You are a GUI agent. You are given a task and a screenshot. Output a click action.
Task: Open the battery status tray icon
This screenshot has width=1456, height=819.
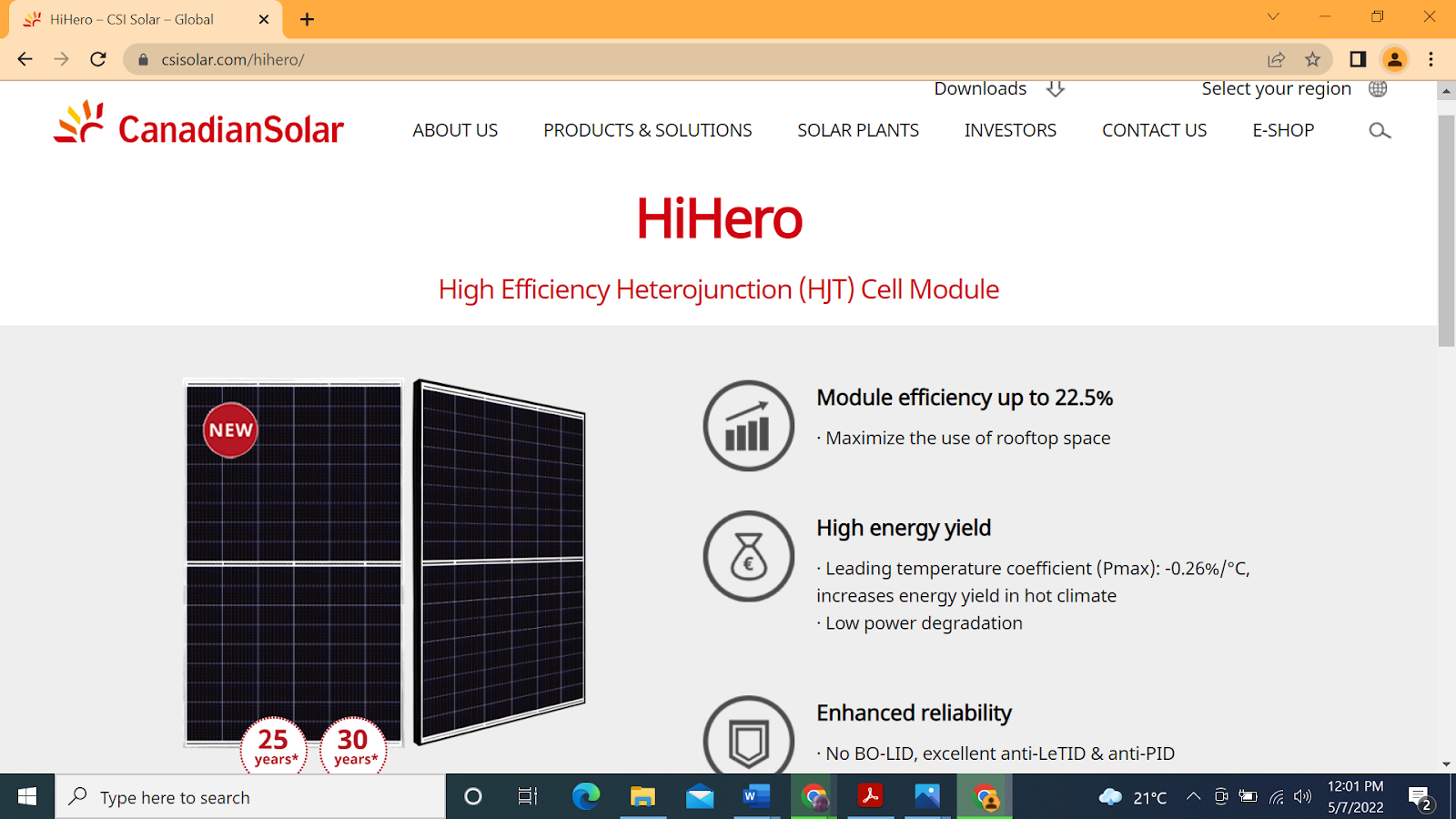(1249, 797)
